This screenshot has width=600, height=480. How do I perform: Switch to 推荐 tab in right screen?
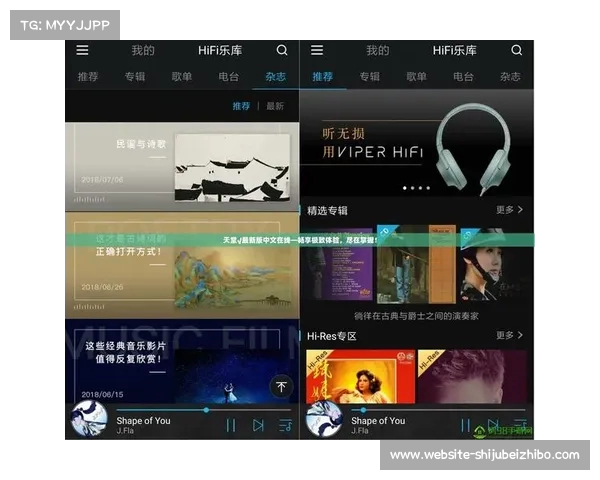point(323,77)
